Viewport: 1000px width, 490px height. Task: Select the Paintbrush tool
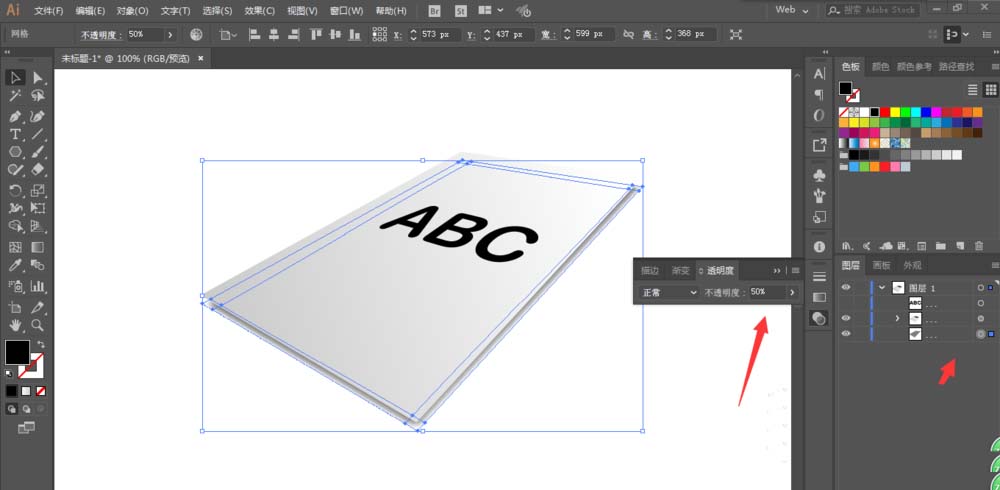click(38, 152)
